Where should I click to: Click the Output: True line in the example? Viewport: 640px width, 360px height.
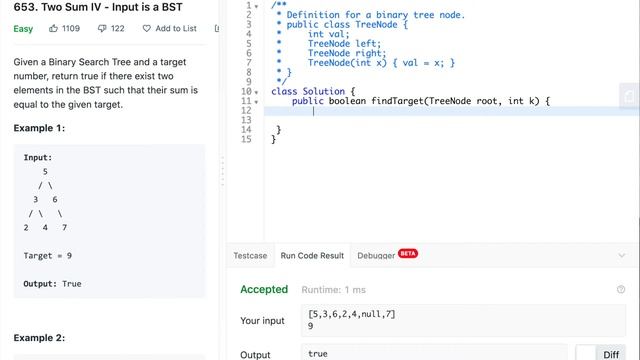(x=52, y=284)
